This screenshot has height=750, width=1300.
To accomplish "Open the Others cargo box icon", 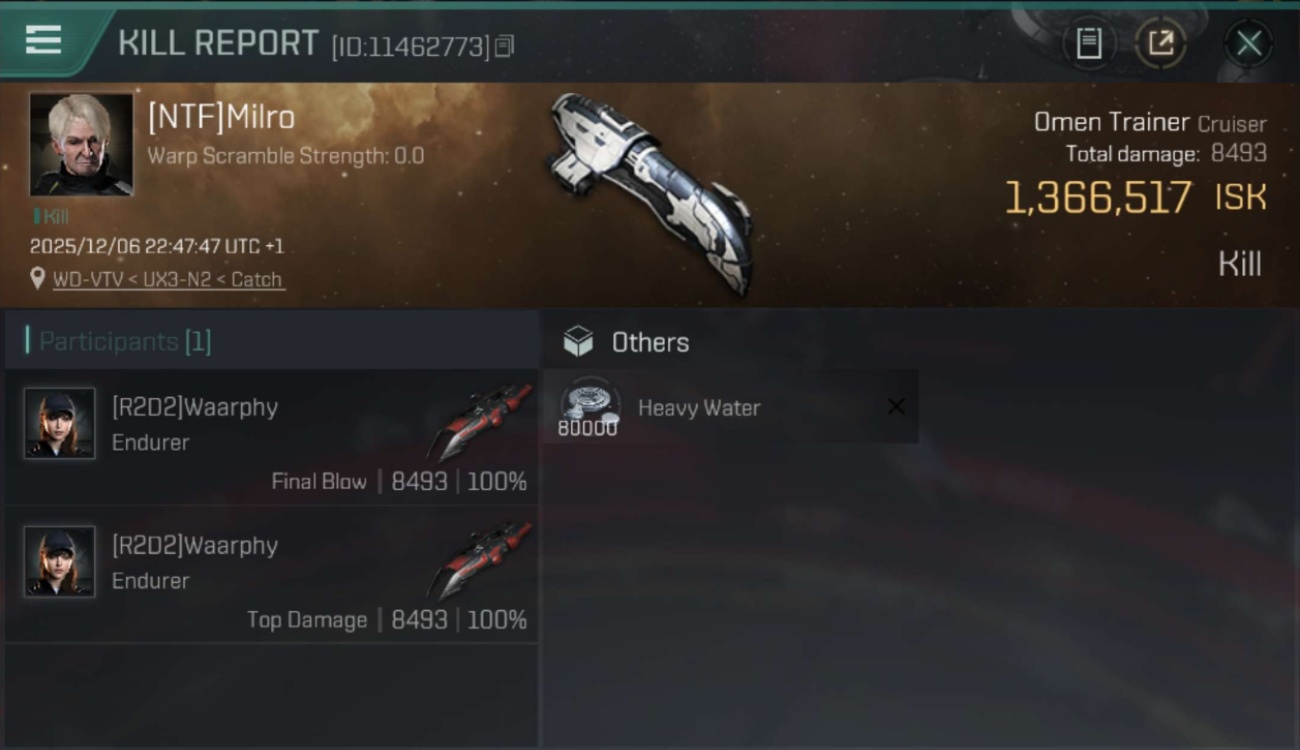I will (578, 342).
